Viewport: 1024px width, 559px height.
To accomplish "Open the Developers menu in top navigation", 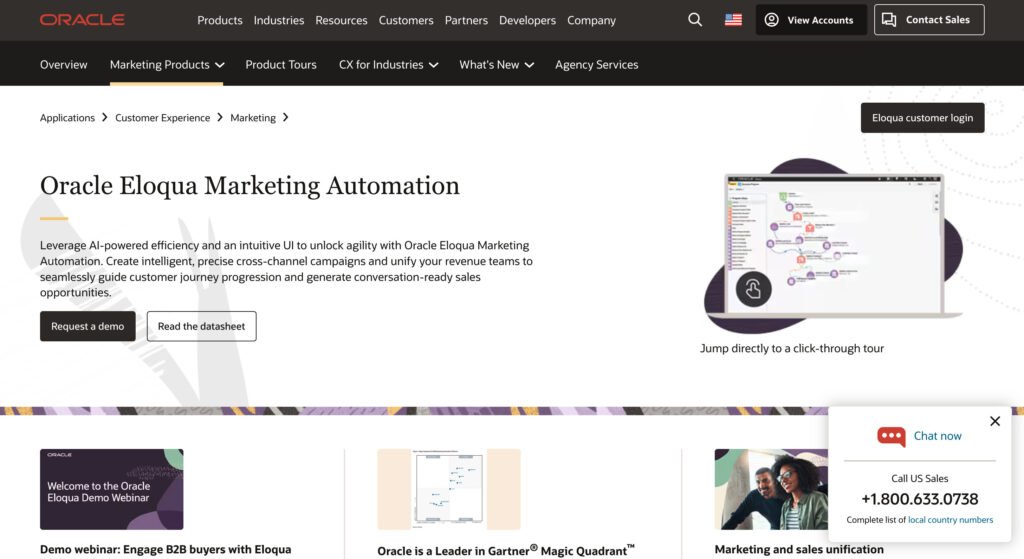I will (527, 20).
